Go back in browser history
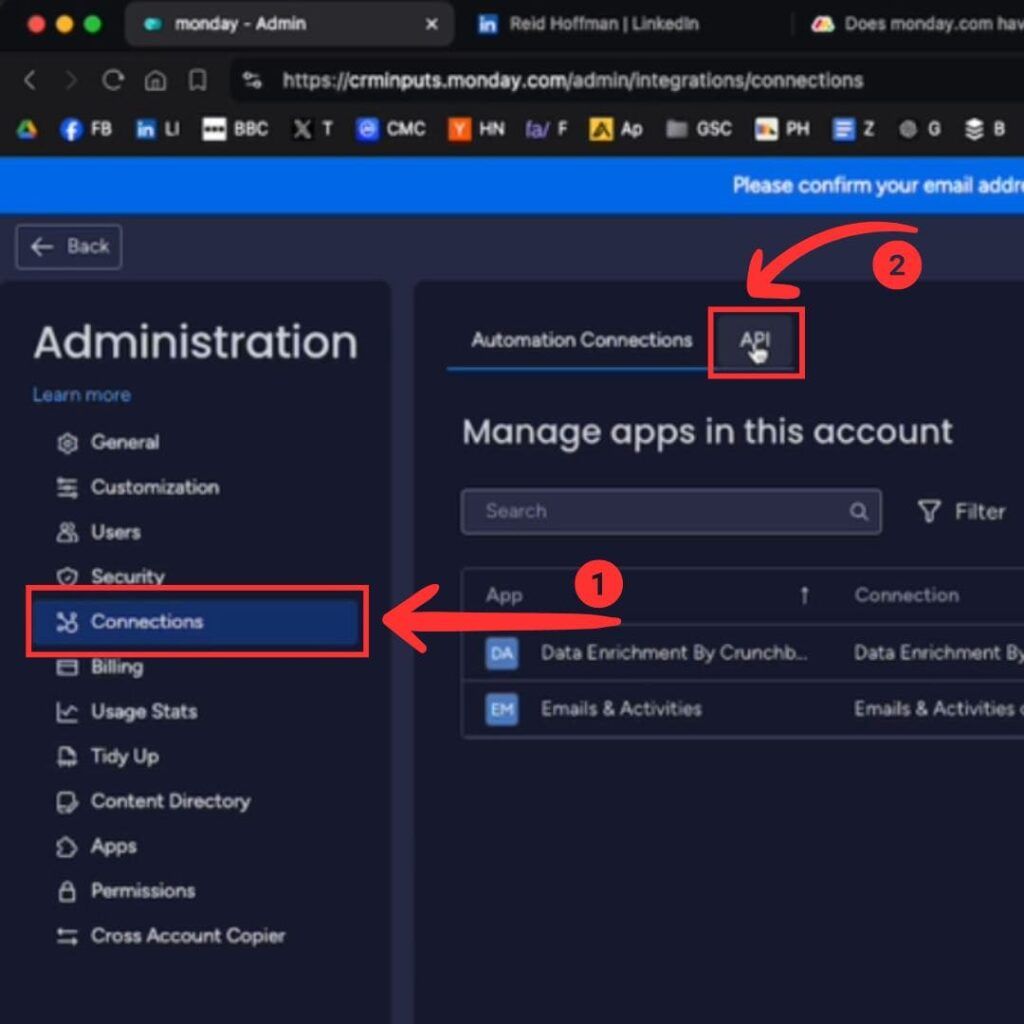The image size is (1024, 1024). click(x=29, y=80)
